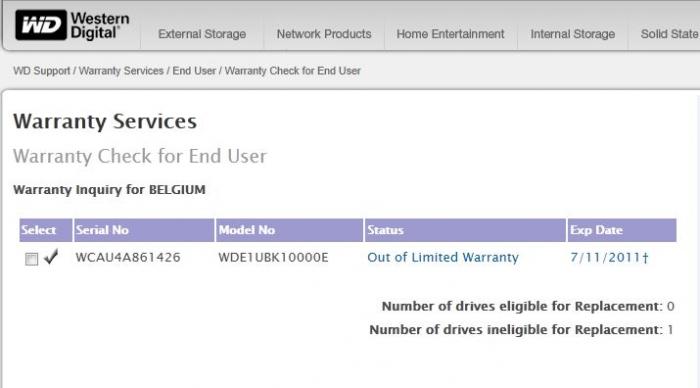700x388 pixels.
Task: Click the Select column header
Action: (46, 230)
